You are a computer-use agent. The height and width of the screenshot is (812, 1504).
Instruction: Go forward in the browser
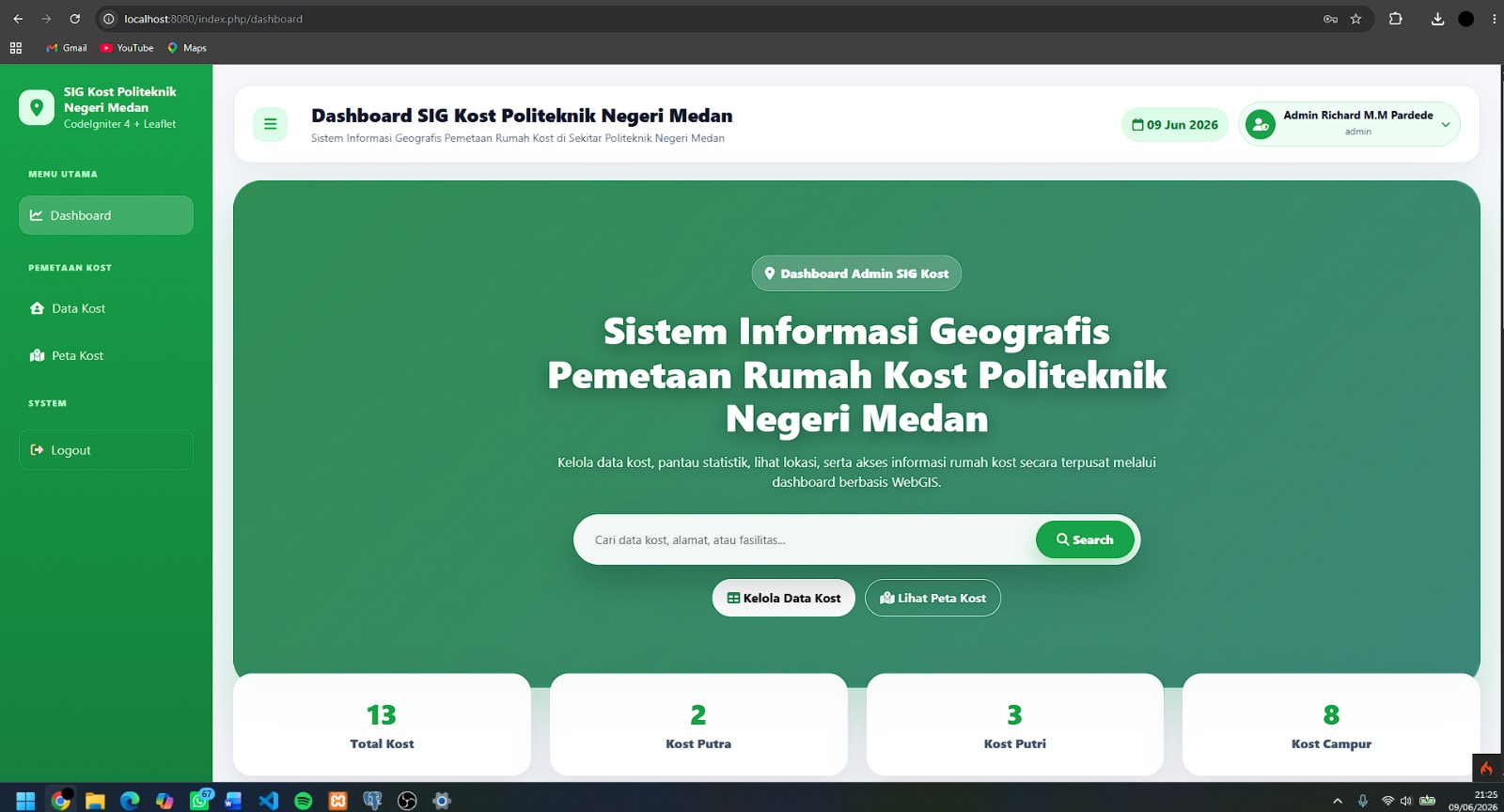point(46,19)
